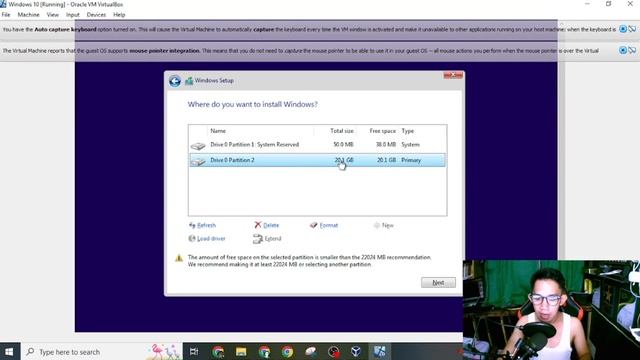The height and width of the screenshot is (360, 640).
Task: Click the System type cell
Action: 410,145
